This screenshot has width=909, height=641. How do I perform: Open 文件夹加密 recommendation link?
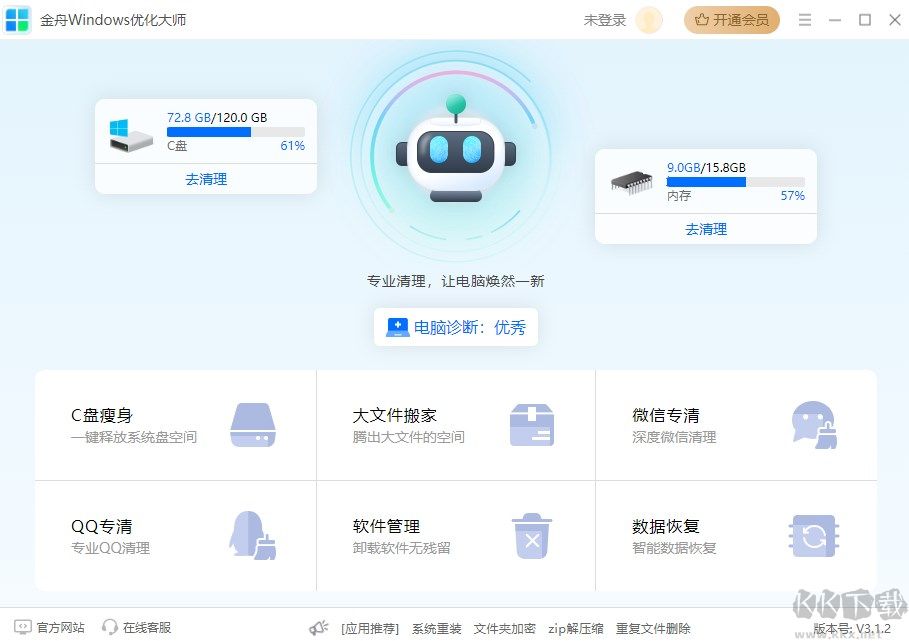click(504, 628)
